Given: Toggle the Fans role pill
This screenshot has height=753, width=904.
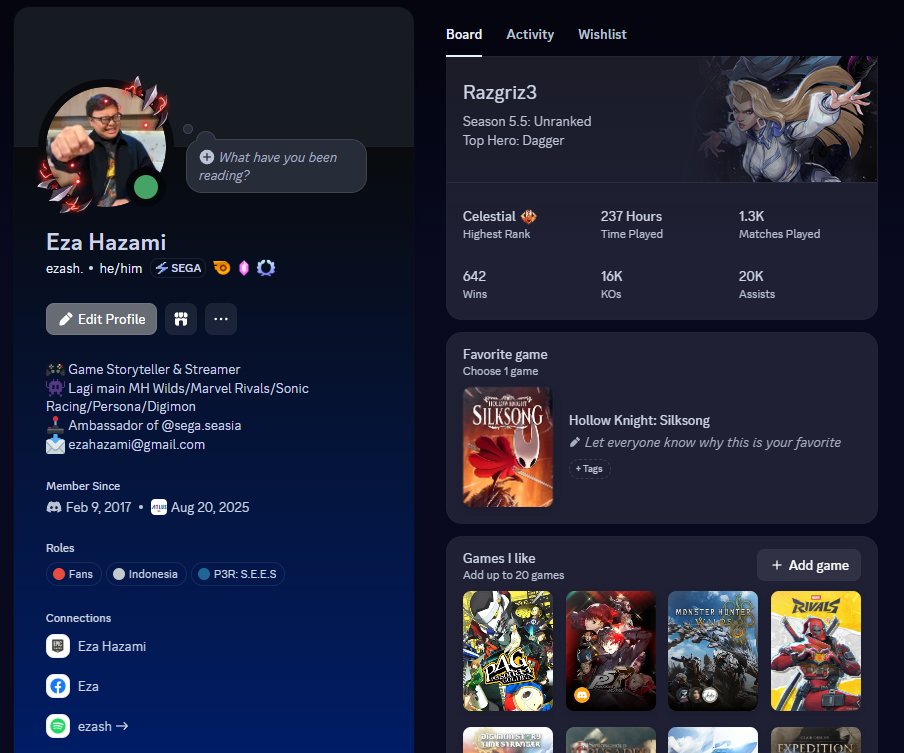Looking at the screenshot, I should [73, 573].
